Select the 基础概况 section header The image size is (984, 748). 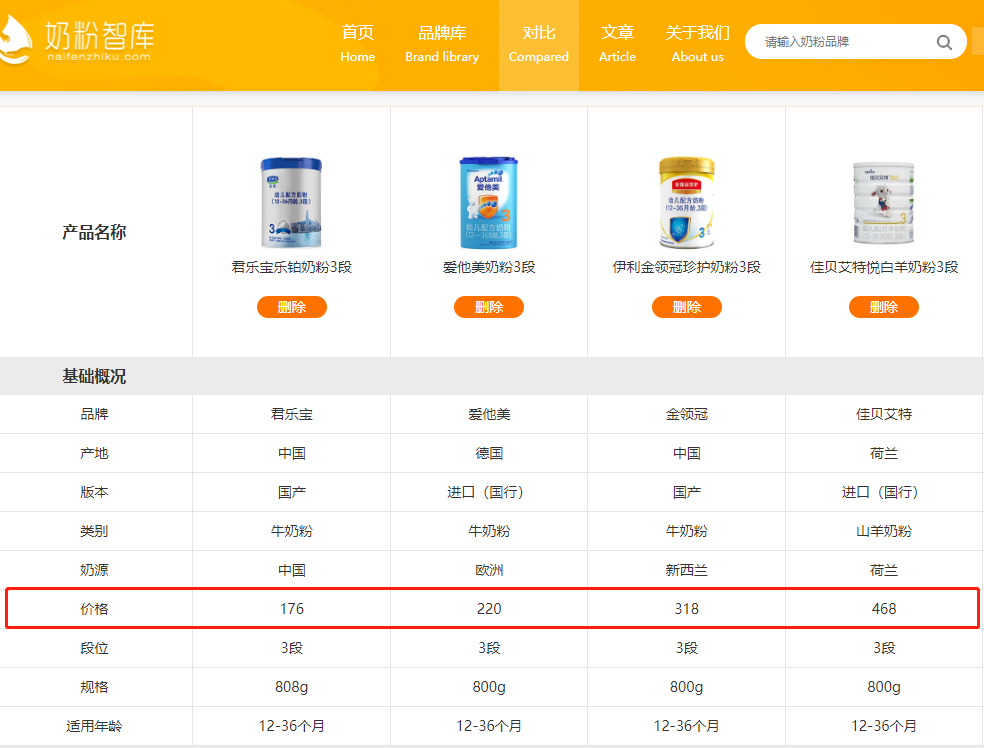pos(94,377)
